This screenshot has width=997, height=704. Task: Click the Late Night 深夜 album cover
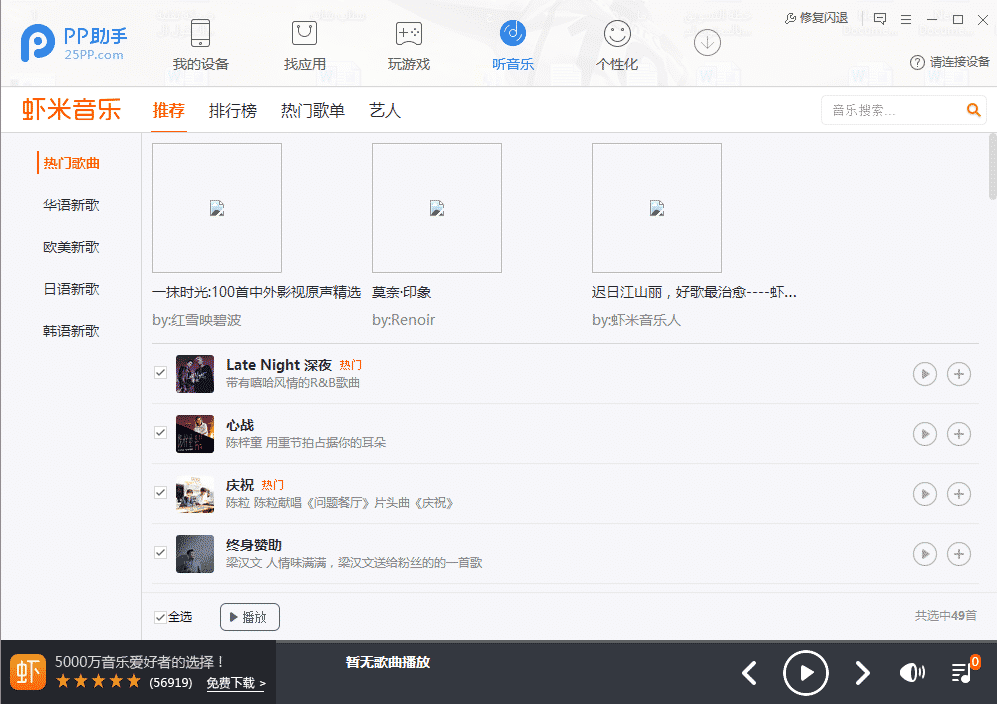[195, 374]
